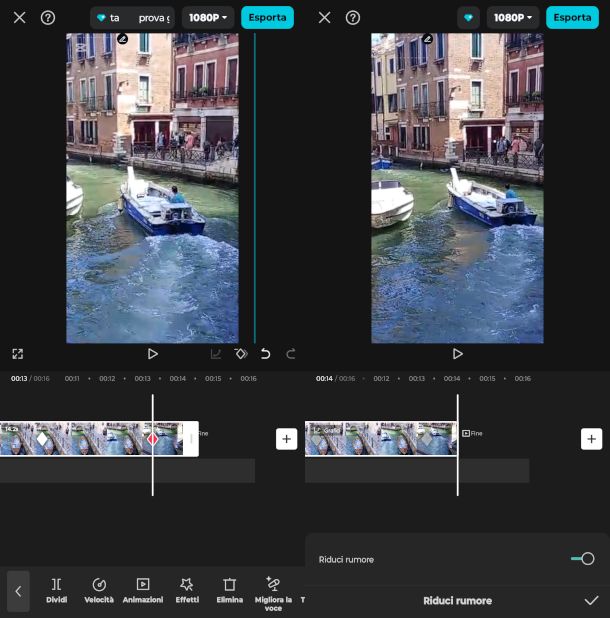610x618 pixels.
Task: Open the Animazioni tool
Action: point(142,589)
